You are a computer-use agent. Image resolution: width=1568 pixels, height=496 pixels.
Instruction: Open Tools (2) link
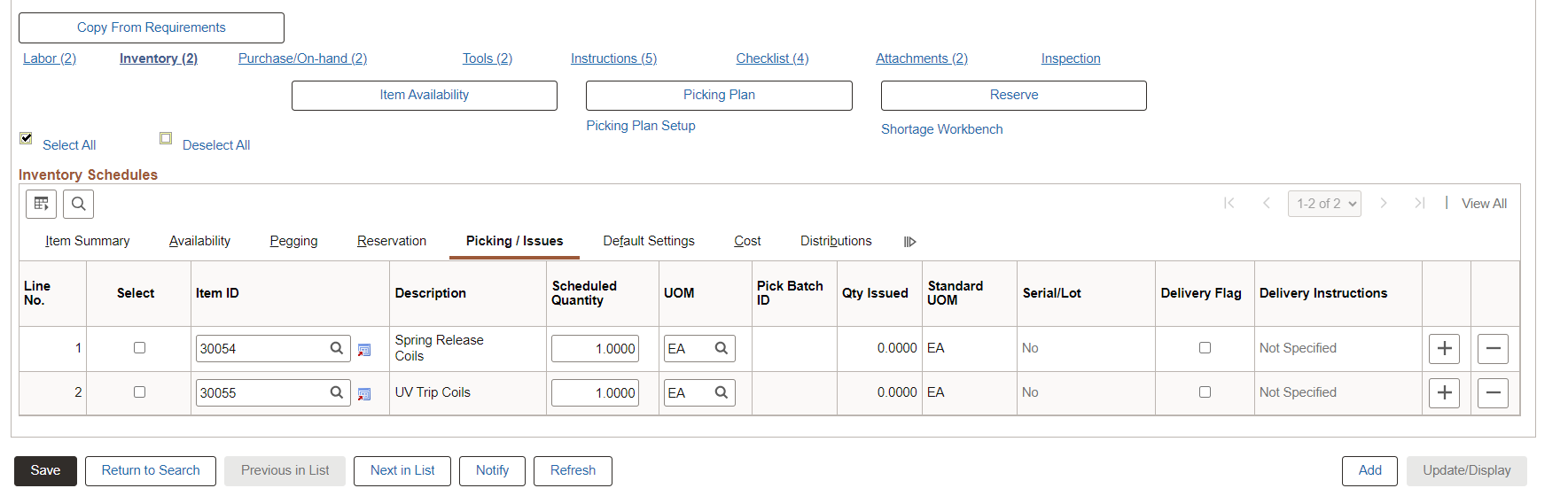coord(488,58)
